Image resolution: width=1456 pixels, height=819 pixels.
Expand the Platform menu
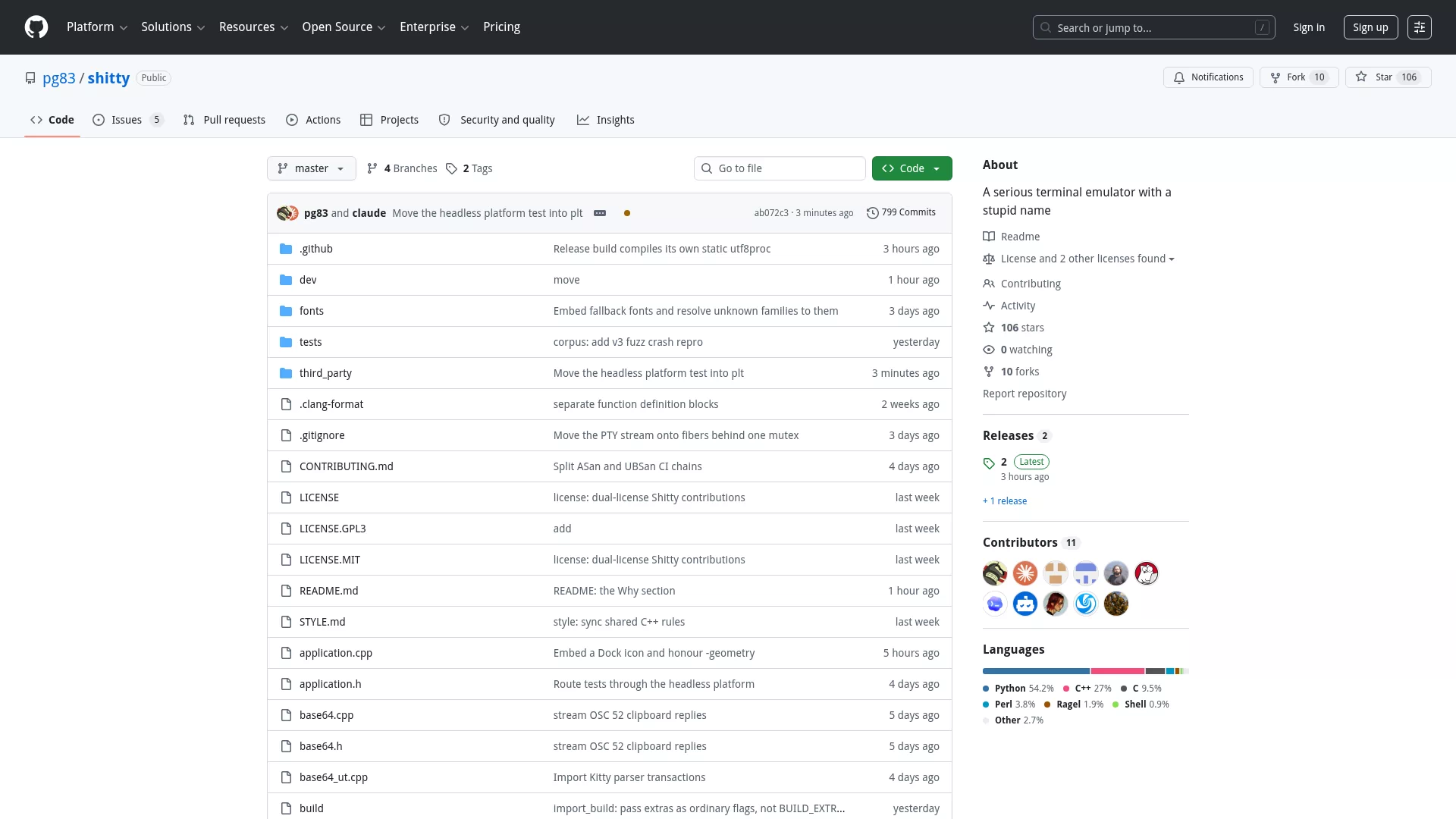[x=97, y=27]
